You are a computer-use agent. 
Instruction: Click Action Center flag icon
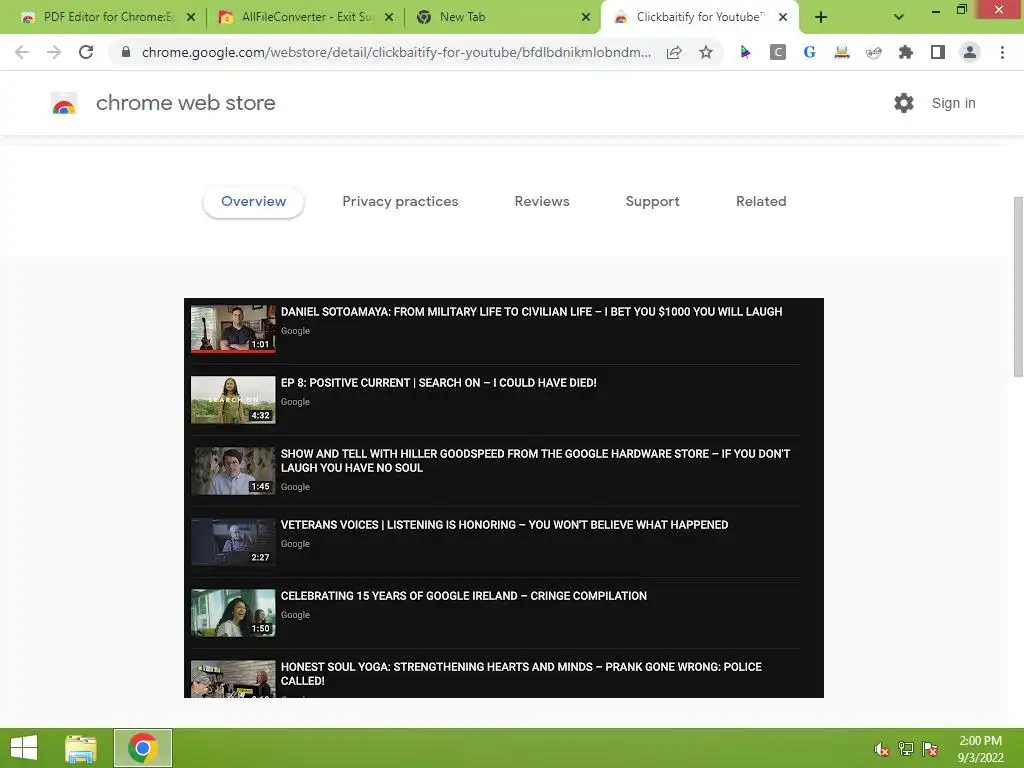[930, 749]
